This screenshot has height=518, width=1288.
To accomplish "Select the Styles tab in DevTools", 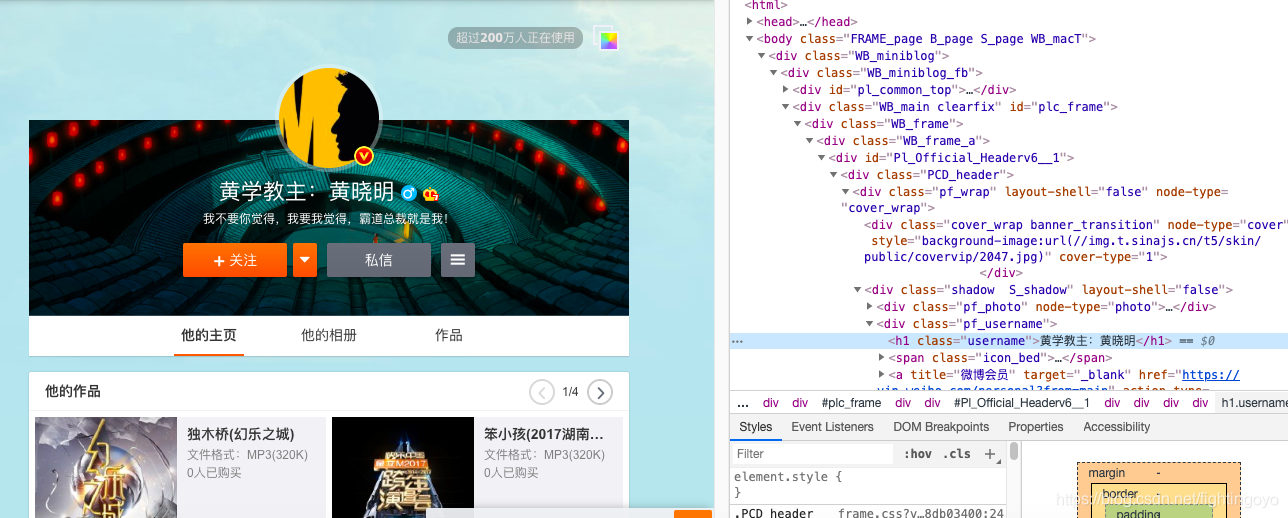I will [756, 427].
